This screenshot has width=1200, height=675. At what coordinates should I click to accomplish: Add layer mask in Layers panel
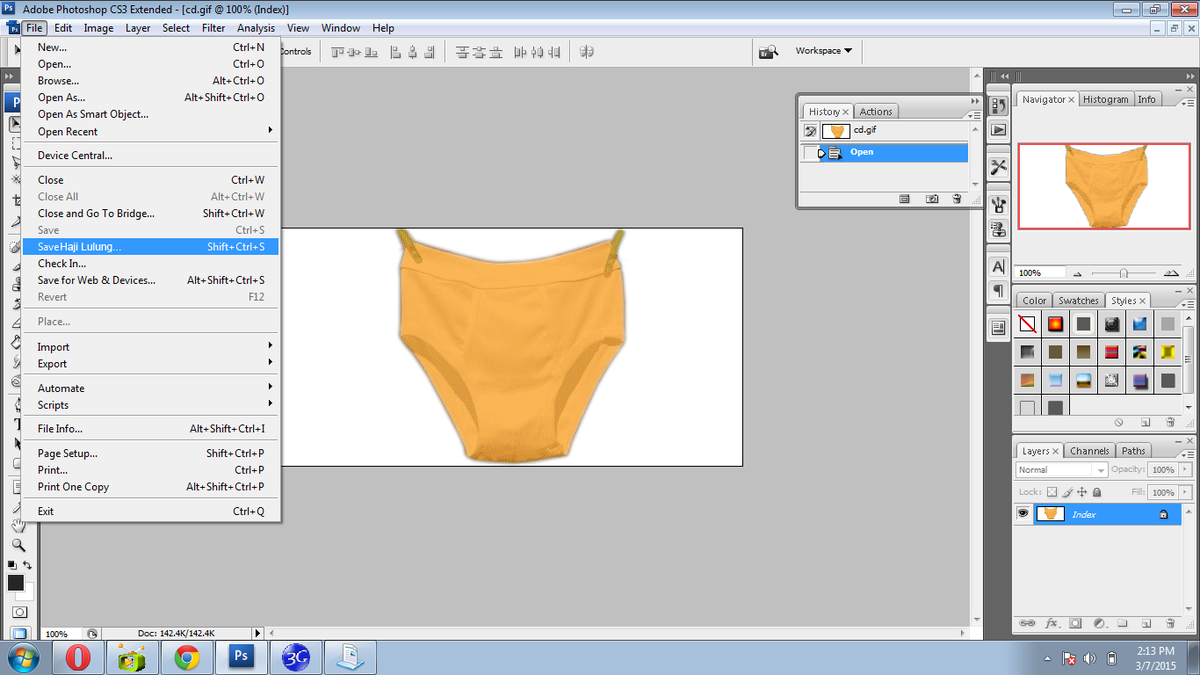tap(1076, 623)
